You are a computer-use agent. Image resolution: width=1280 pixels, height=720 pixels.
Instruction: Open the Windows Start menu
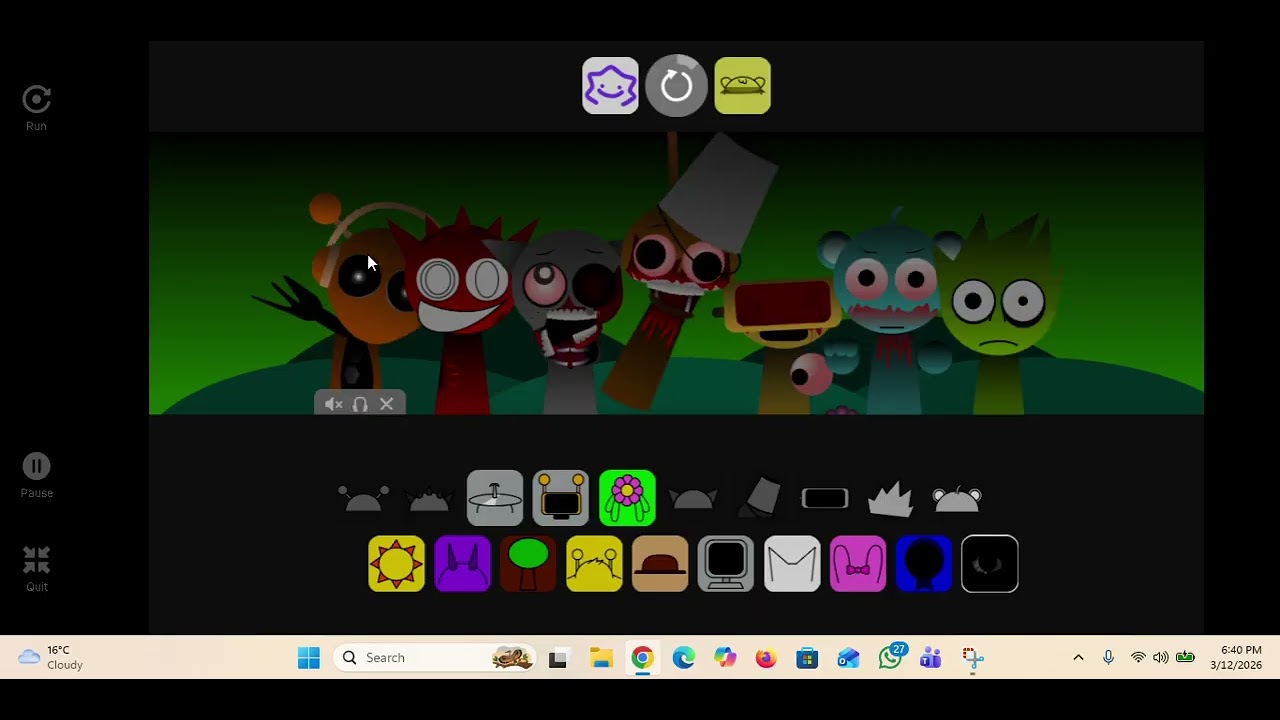click(309, 657)
